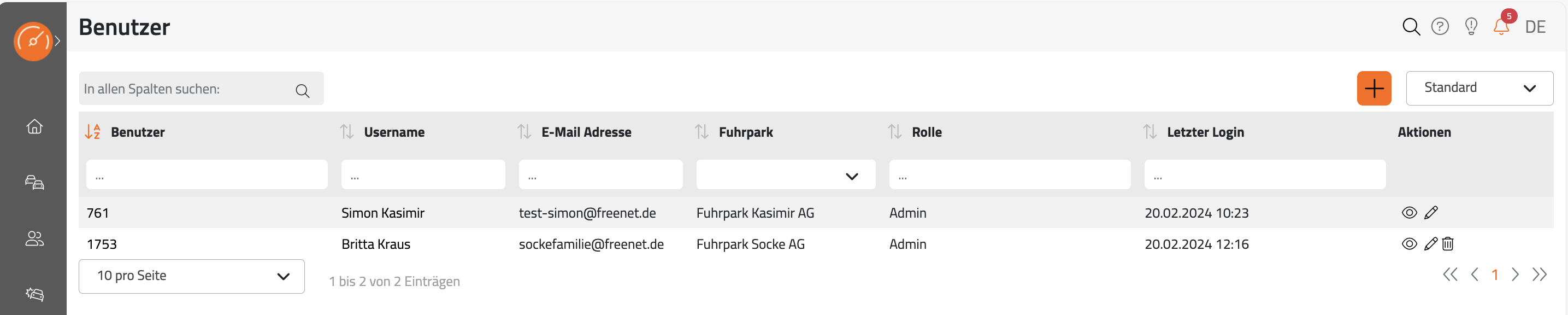Screen dimensions: 1568x315
Task: Sort by Letzter Login column header
Action: (1205, 132)
